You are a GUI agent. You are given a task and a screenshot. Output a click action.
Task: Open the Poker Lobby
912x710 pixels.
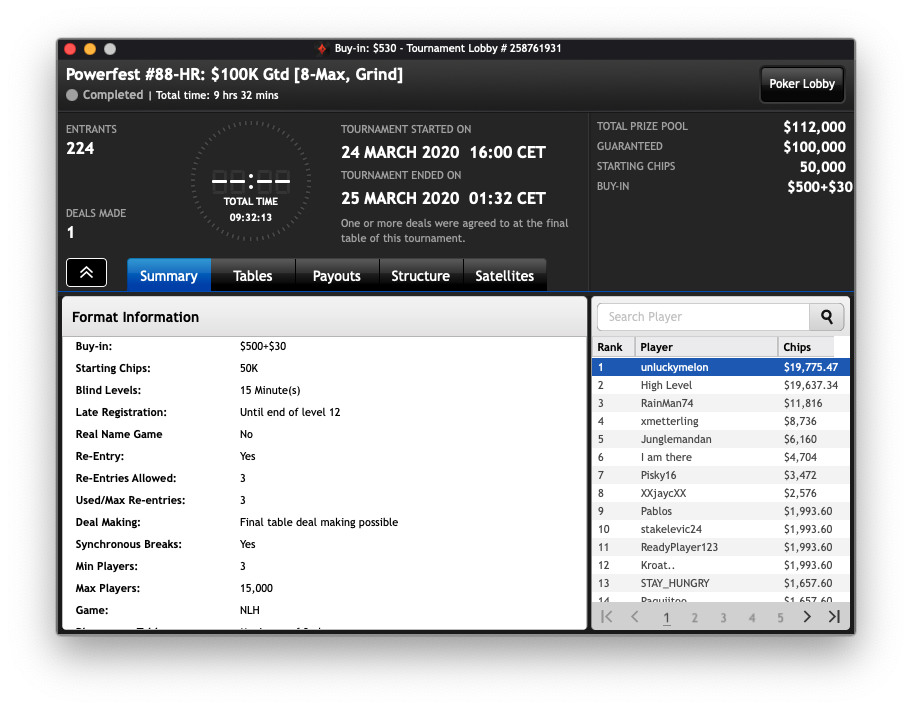pyautogui.click(x=802, y=84)
